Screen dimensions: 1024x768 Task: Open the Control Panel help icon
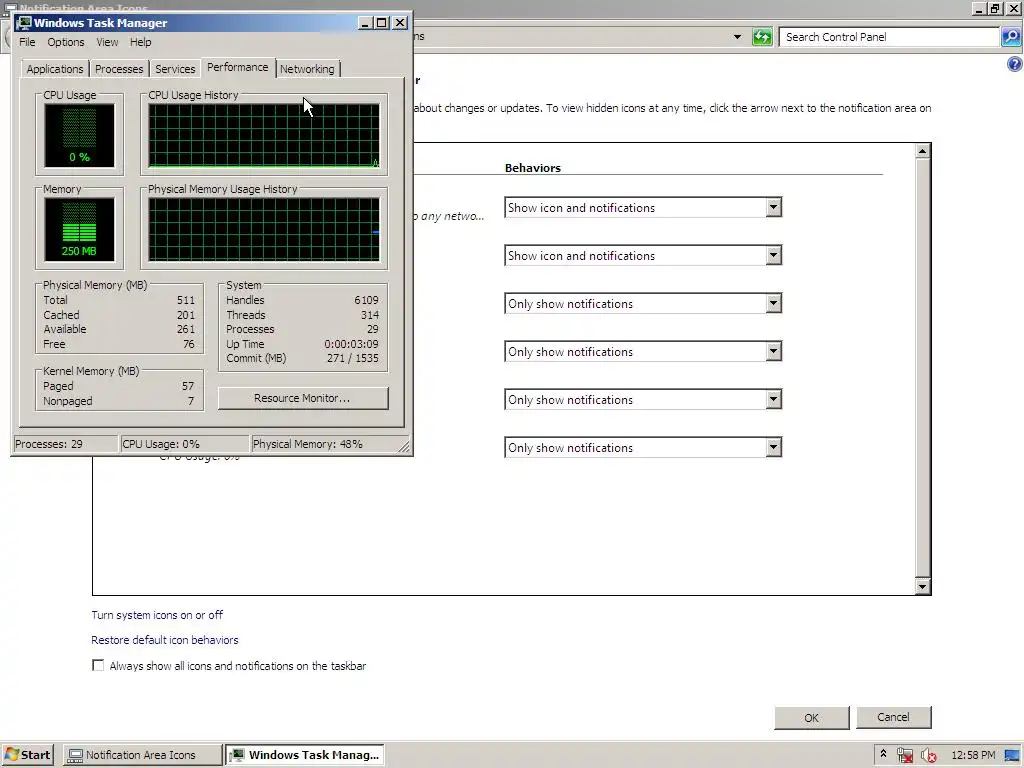pos(1014,64)
